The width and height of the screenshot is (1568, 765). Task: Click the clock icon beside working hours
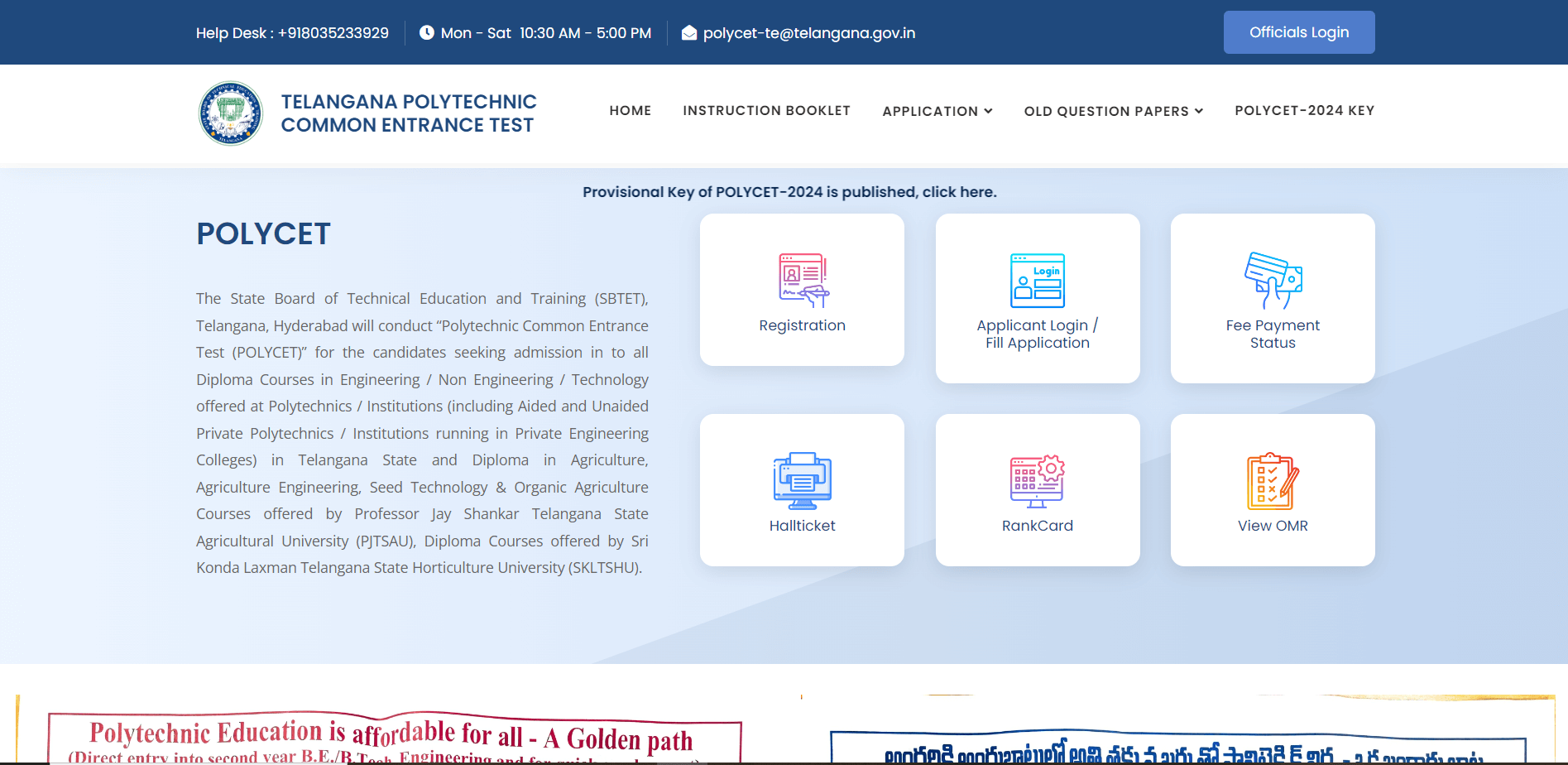click(427, 33)
